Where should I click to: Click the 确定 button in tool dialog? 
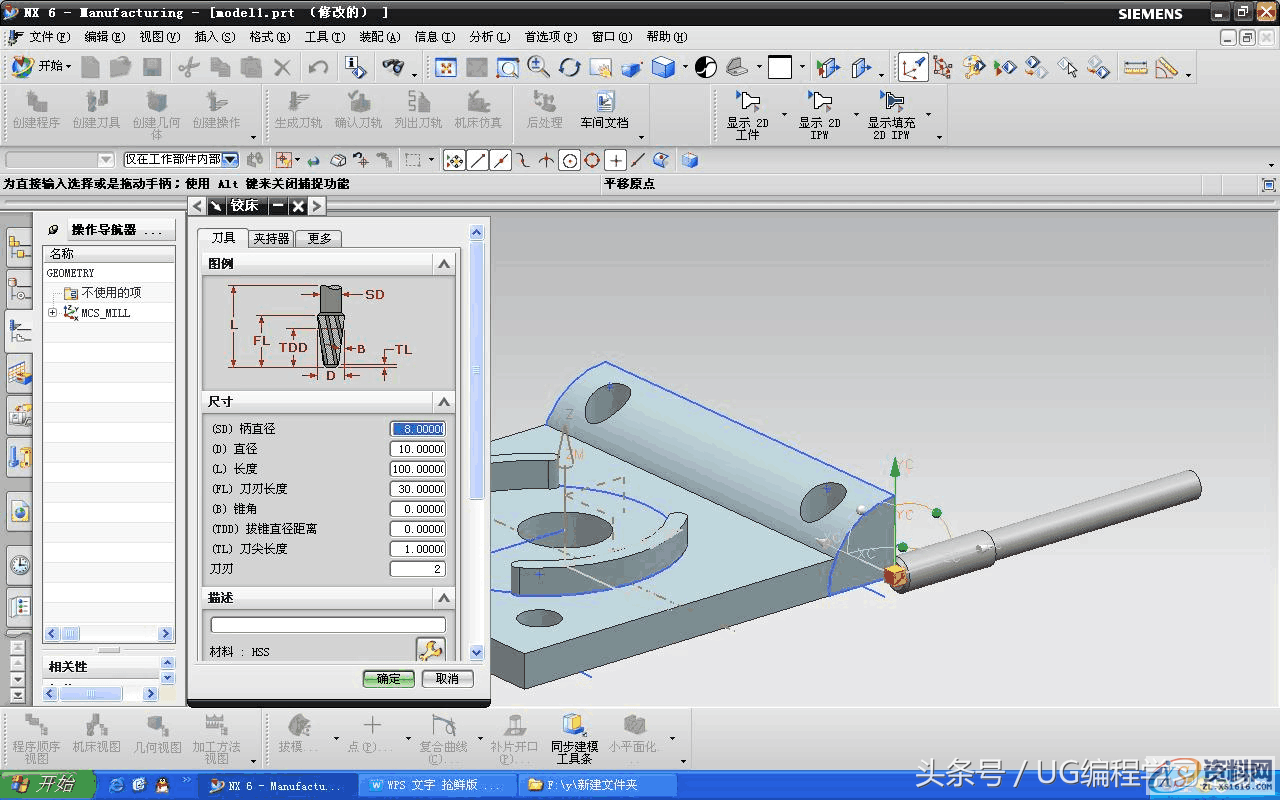coord(388,678)
